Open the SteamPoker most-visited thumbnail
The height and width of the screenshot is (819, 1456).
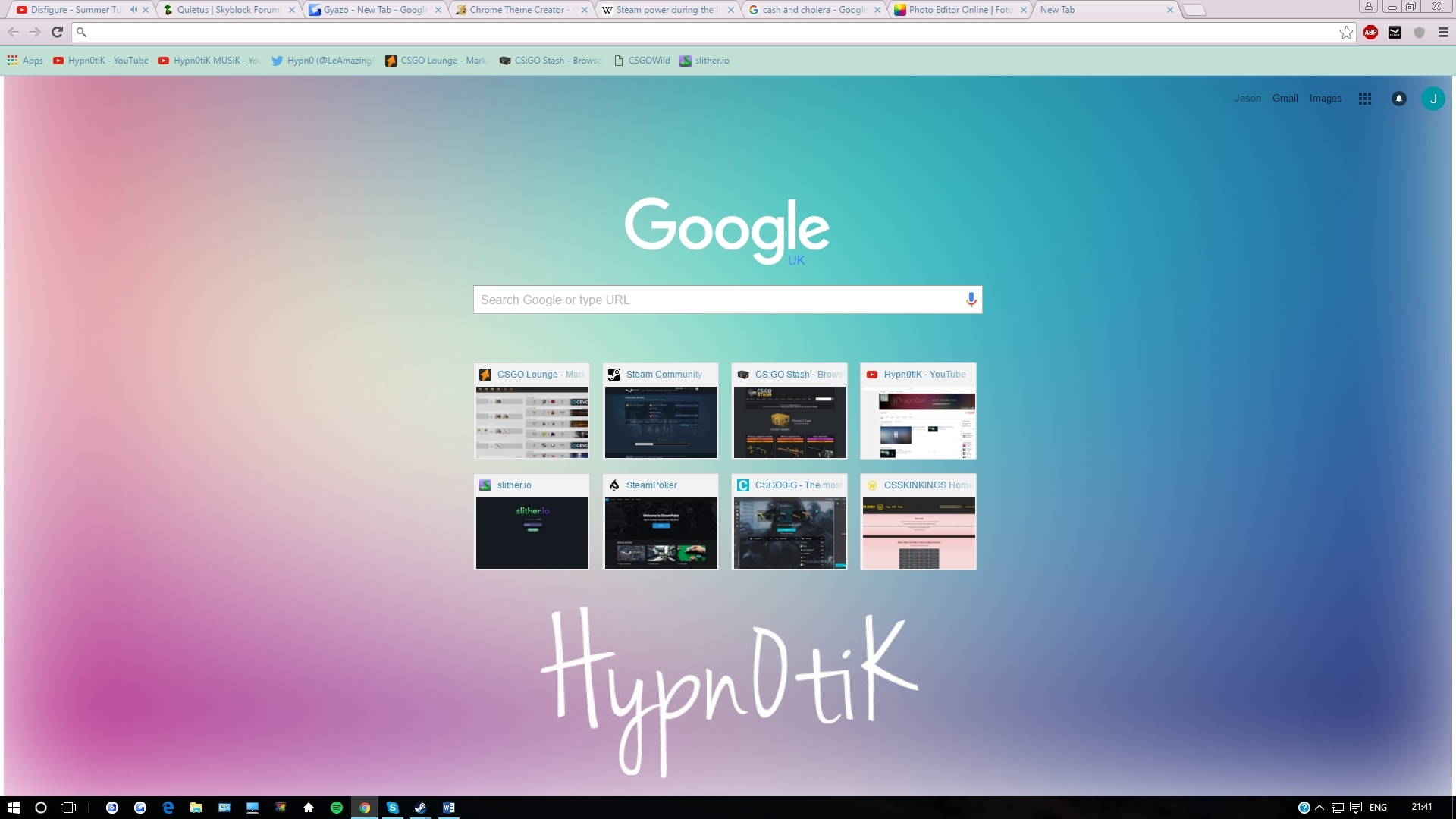pyautogui.click(x=661, y=522)
